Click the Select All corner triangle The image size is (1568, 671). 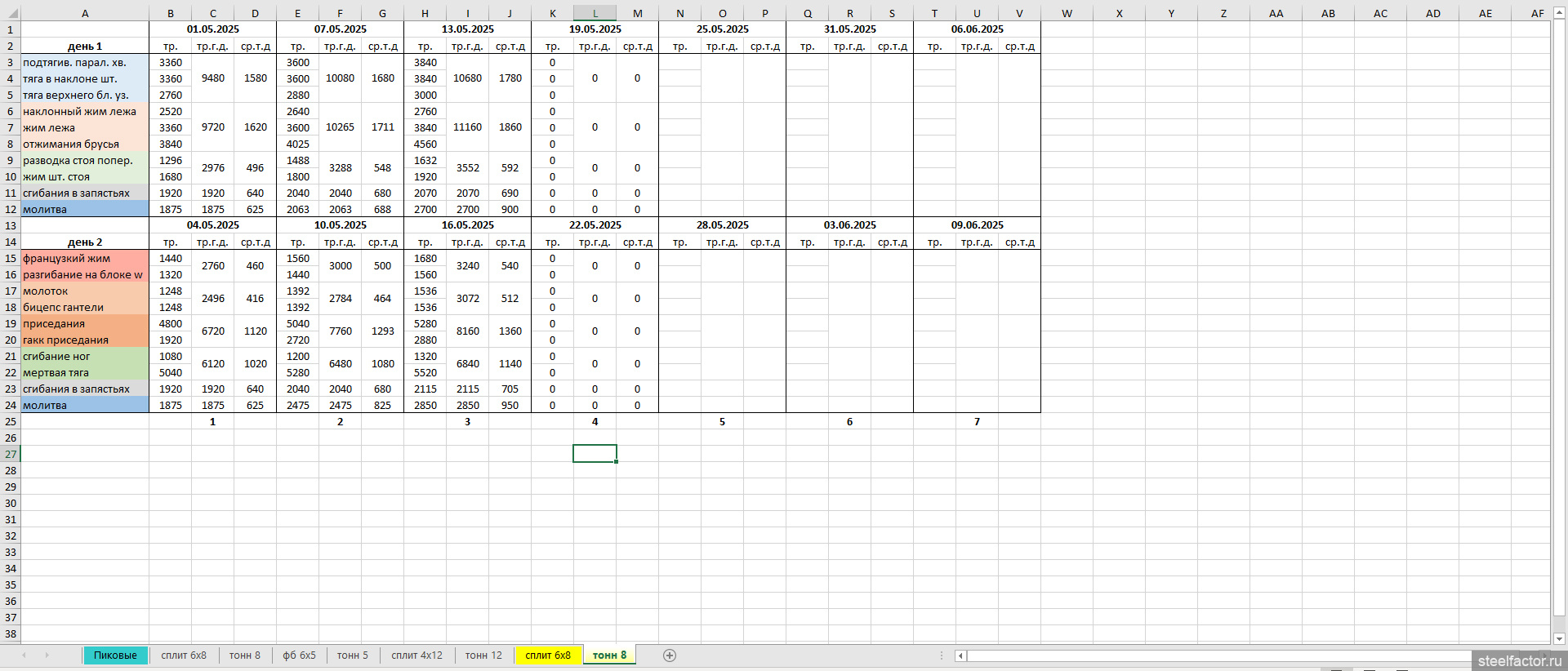click(x=10, y=13)
